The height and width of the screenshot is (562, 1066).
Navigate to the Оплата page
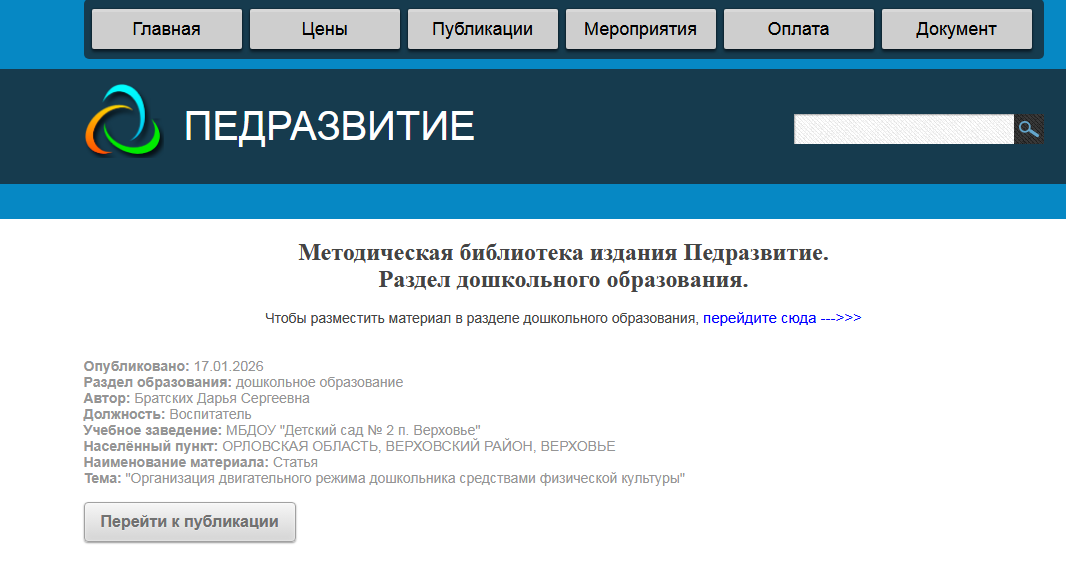(799, 29)
